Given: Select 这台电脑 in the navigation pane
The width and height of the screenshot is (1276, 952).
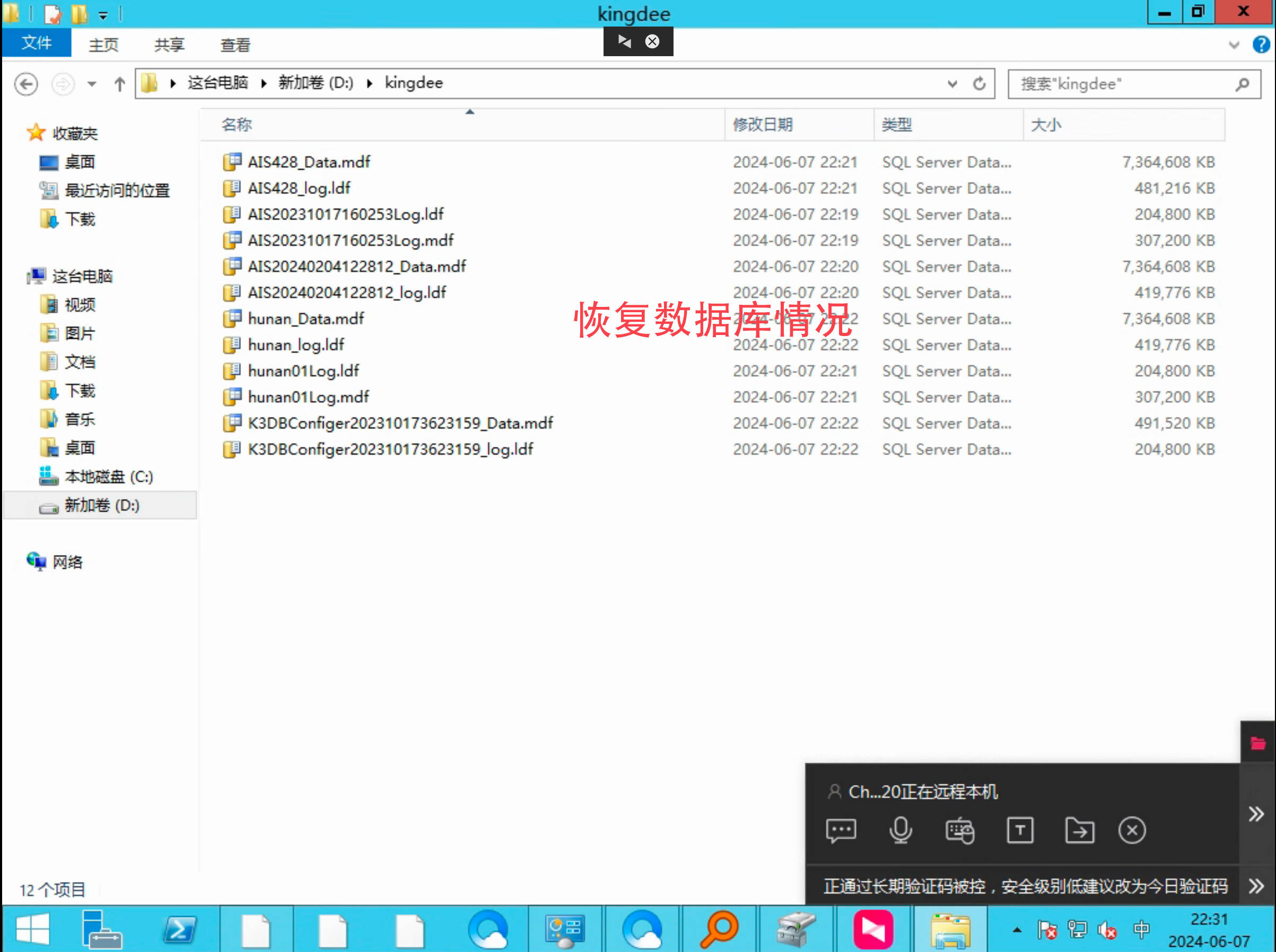Looking at the screenshot, I should (82, 277).
